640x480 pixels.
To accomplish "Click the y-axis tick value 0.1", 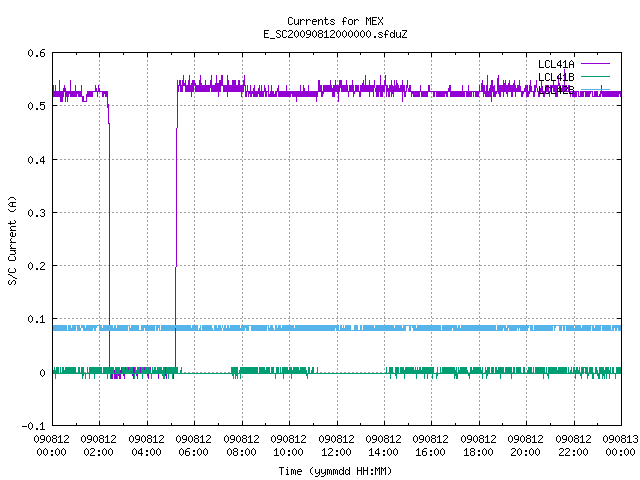I will pyautogui.click(x=36, y=319).
